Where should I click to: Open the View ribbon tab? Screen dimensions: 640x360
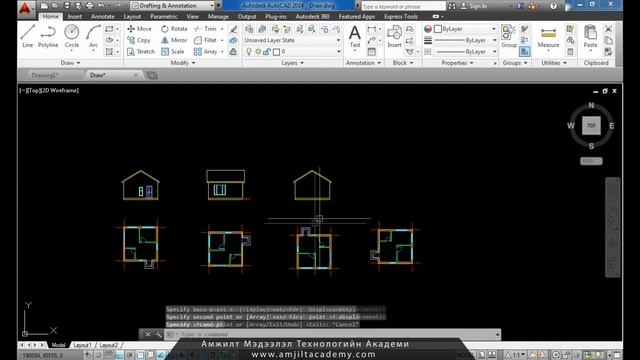click(193, 17)
